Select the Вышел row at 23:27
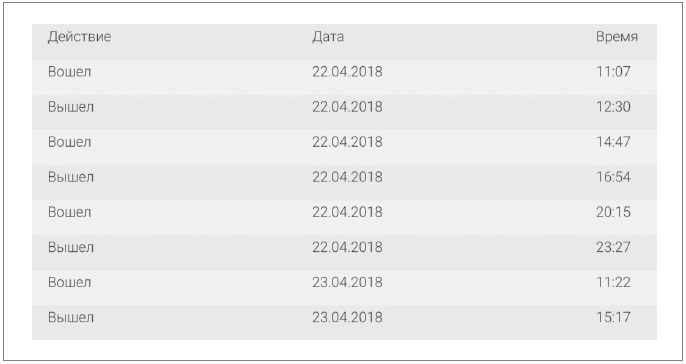 click(x=344, y=252)
